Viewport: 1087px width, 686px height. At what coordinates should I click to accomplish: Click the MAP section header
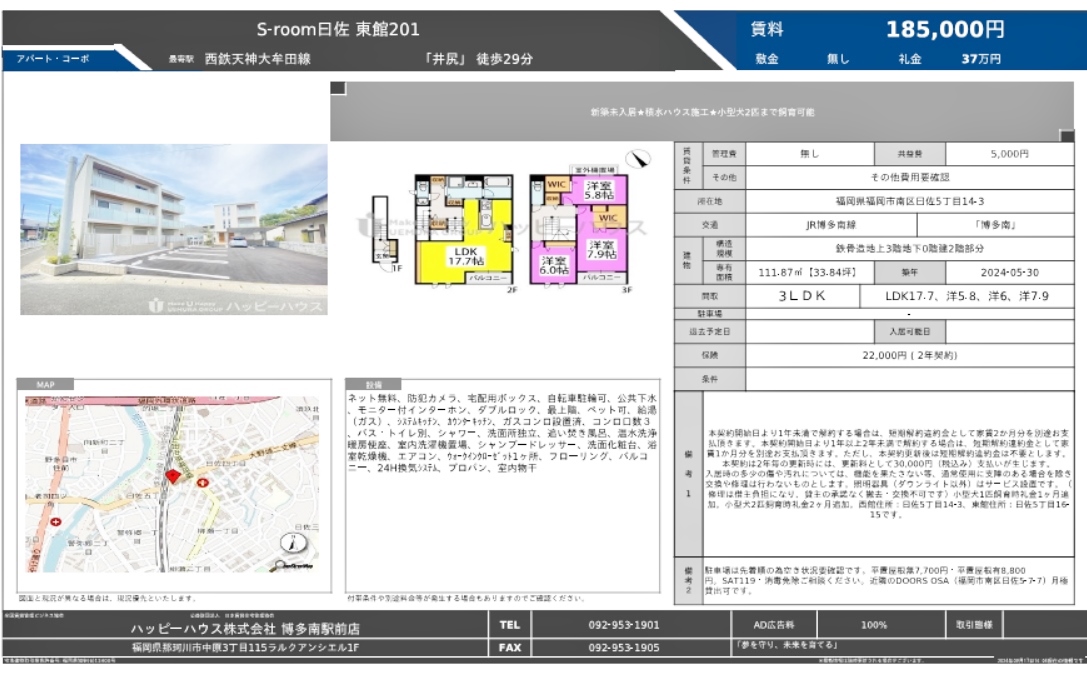pyautogui.click(x=45, y=385)
